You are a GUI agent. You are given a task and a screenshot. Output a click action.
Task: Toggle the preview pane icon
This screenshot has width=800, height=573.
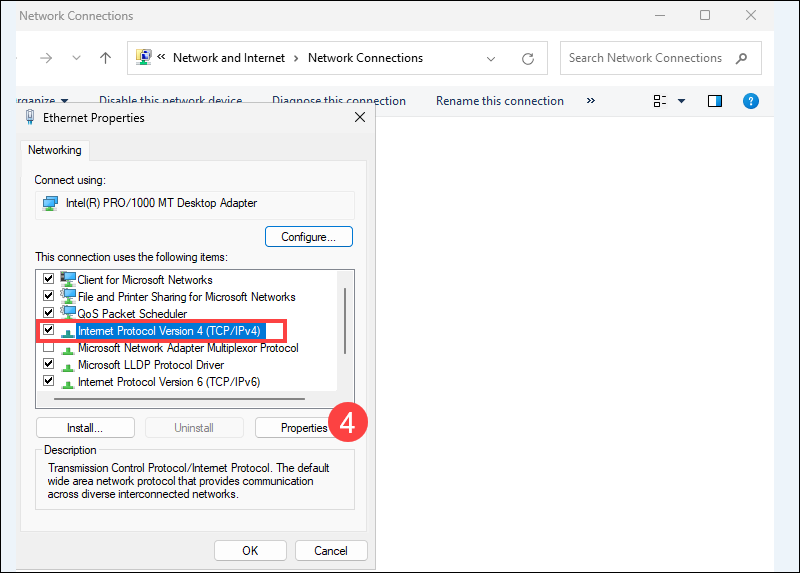point(715,101)
